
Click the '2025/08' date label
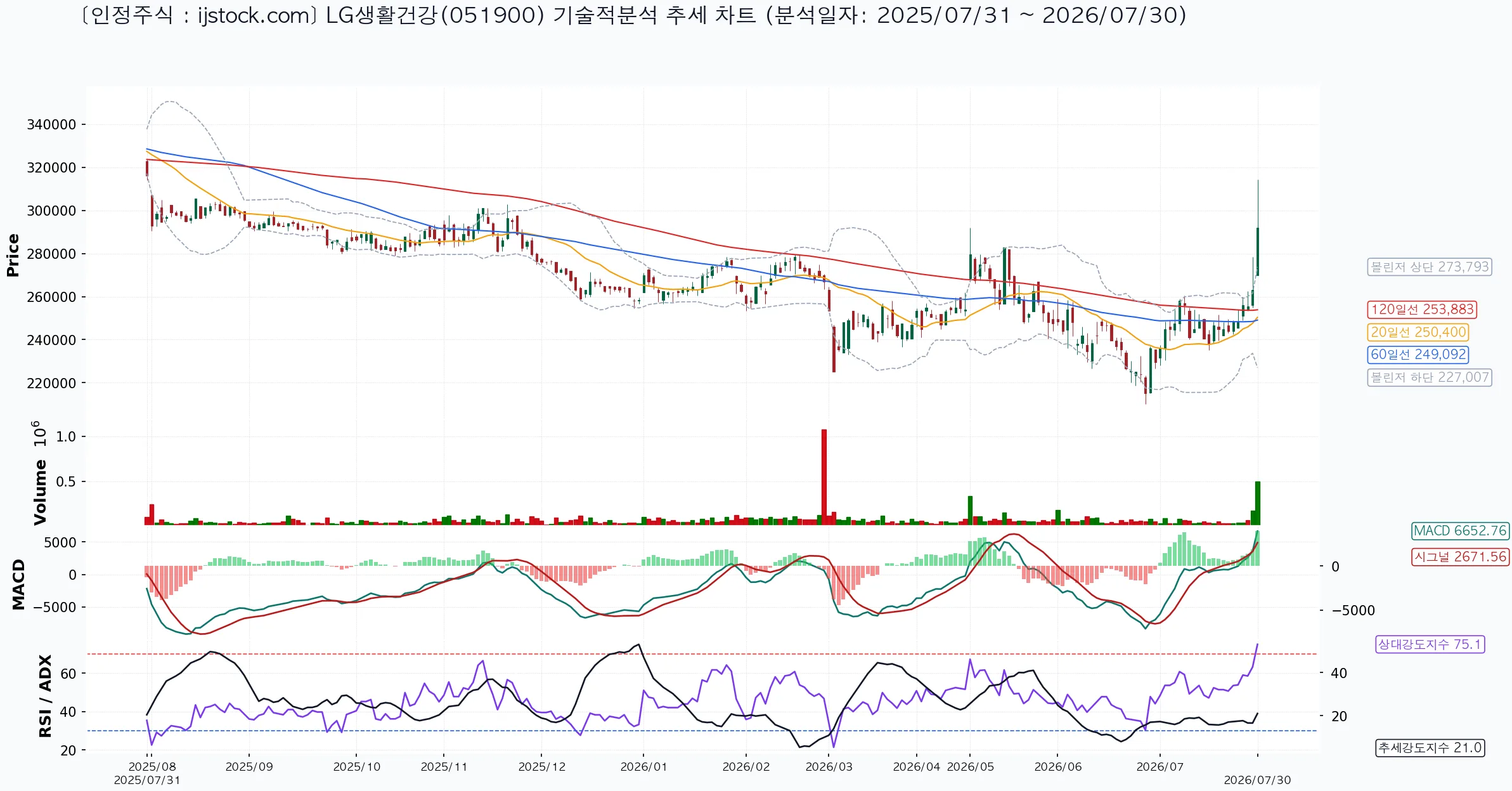tap(152, 767)
